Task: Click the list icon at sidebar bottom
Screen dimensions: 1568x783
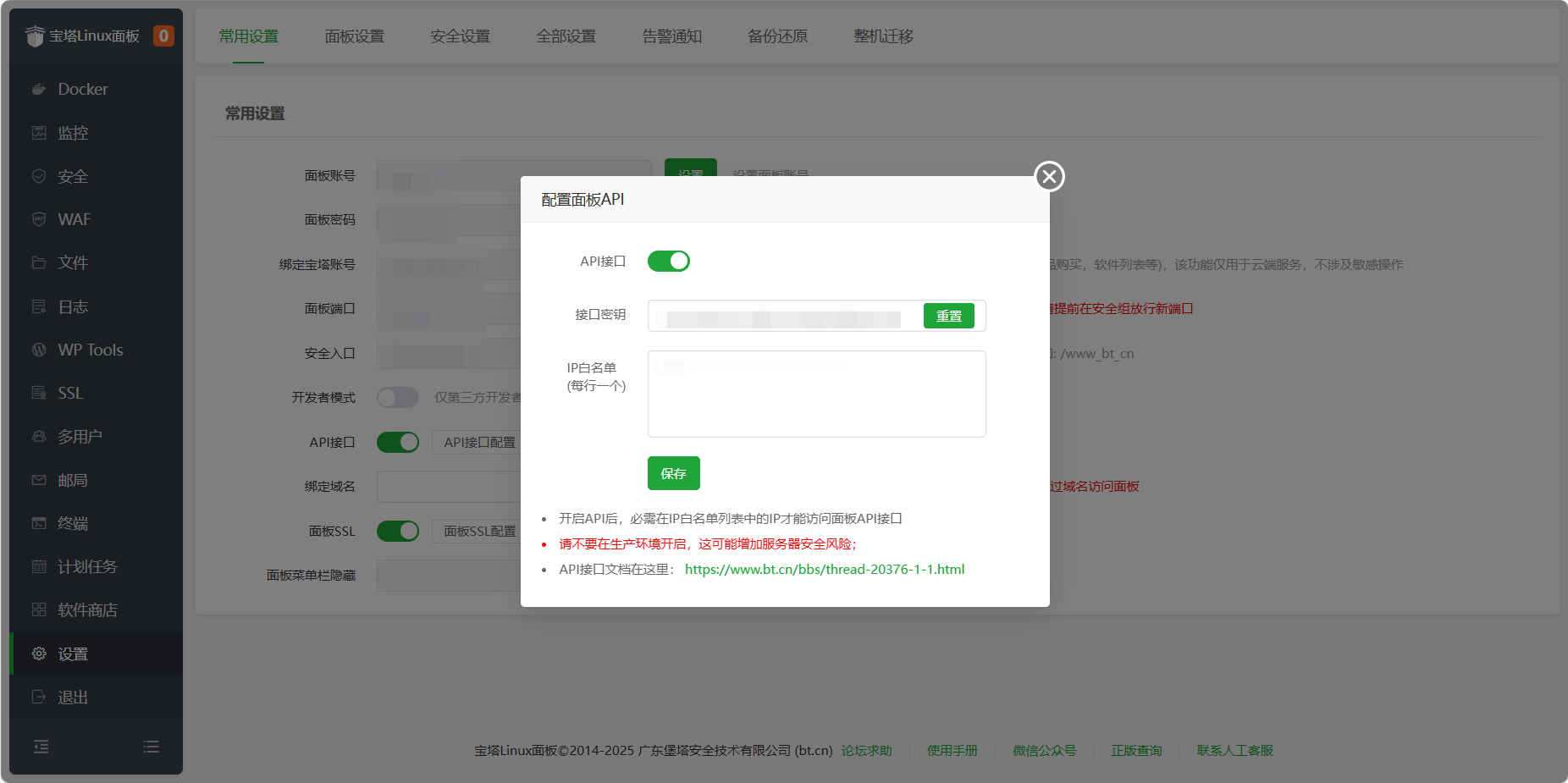Action: (x=151, y=747)
